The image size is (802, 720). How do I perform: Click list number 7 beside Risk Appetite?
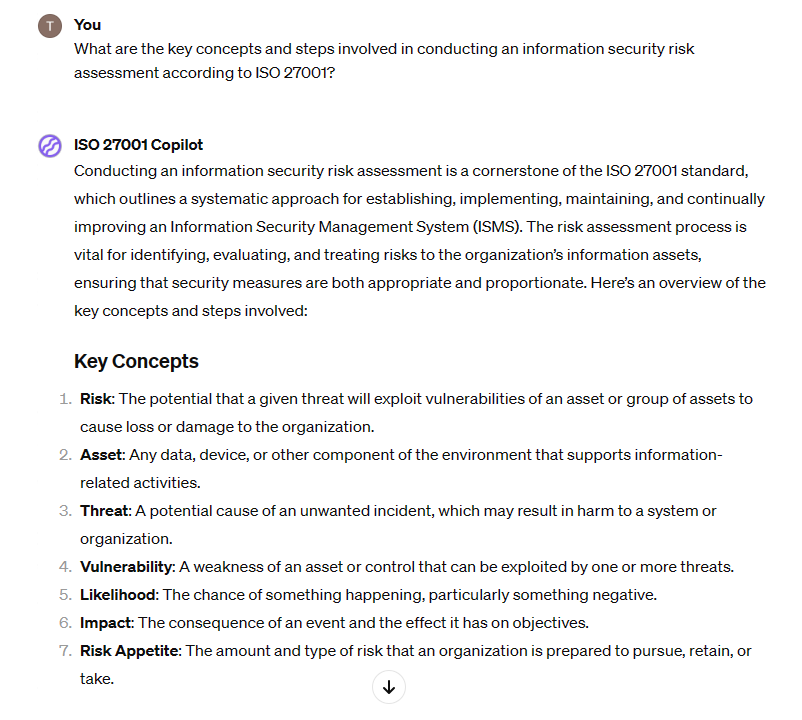click(x=65, y=651)
